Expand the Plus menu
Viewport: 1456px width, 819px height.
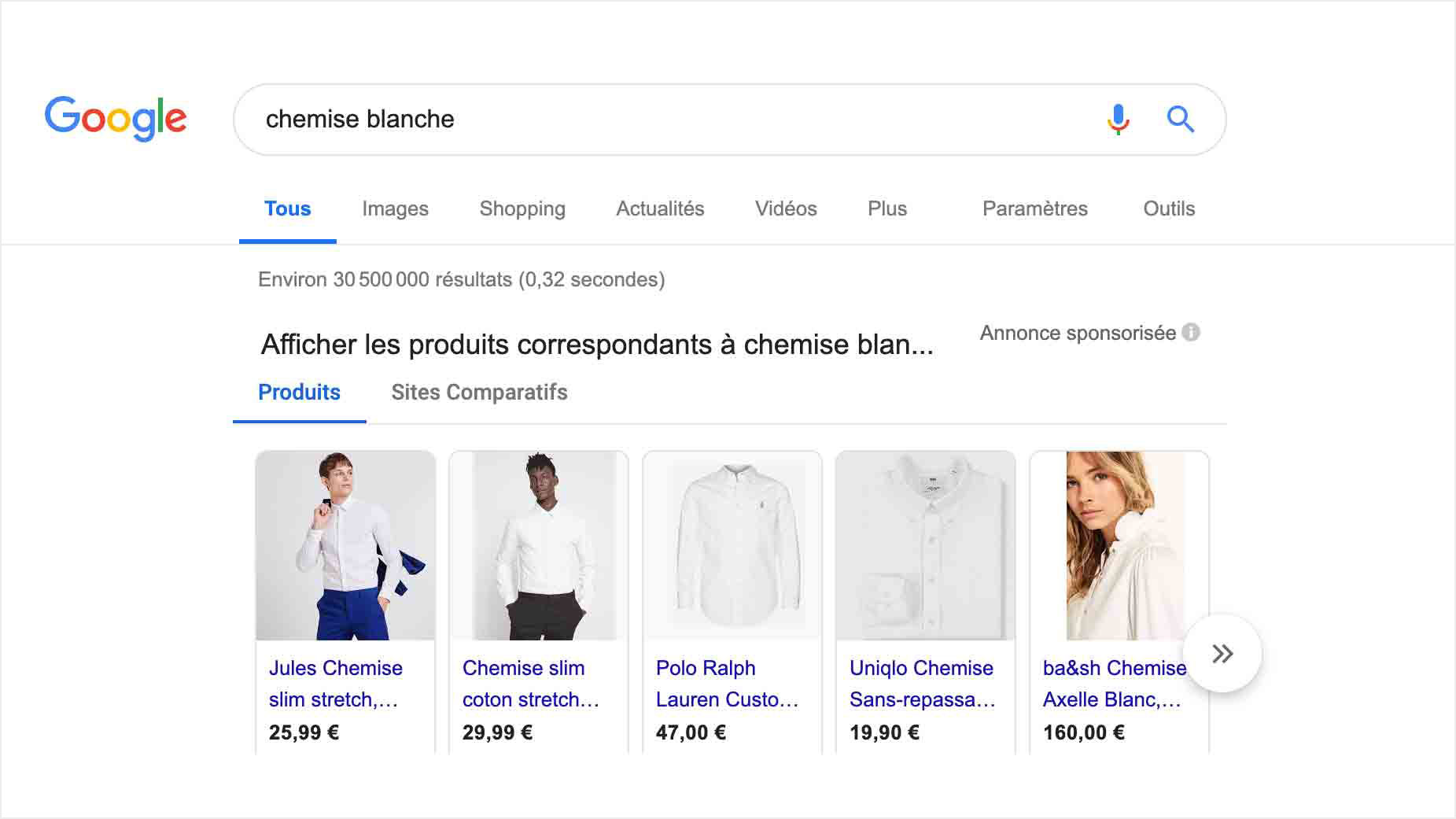pyautogui.click(x=887, y=209)
